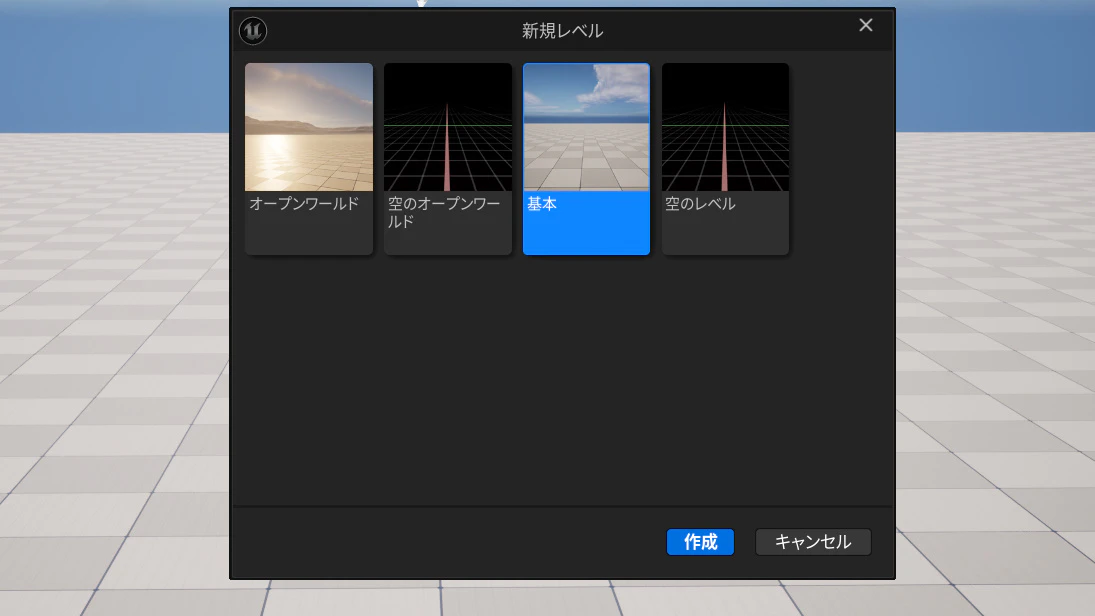Click the 空のレベル label text
The height and width of the screenshot is (616, 1095).
(x=700, y=204)
